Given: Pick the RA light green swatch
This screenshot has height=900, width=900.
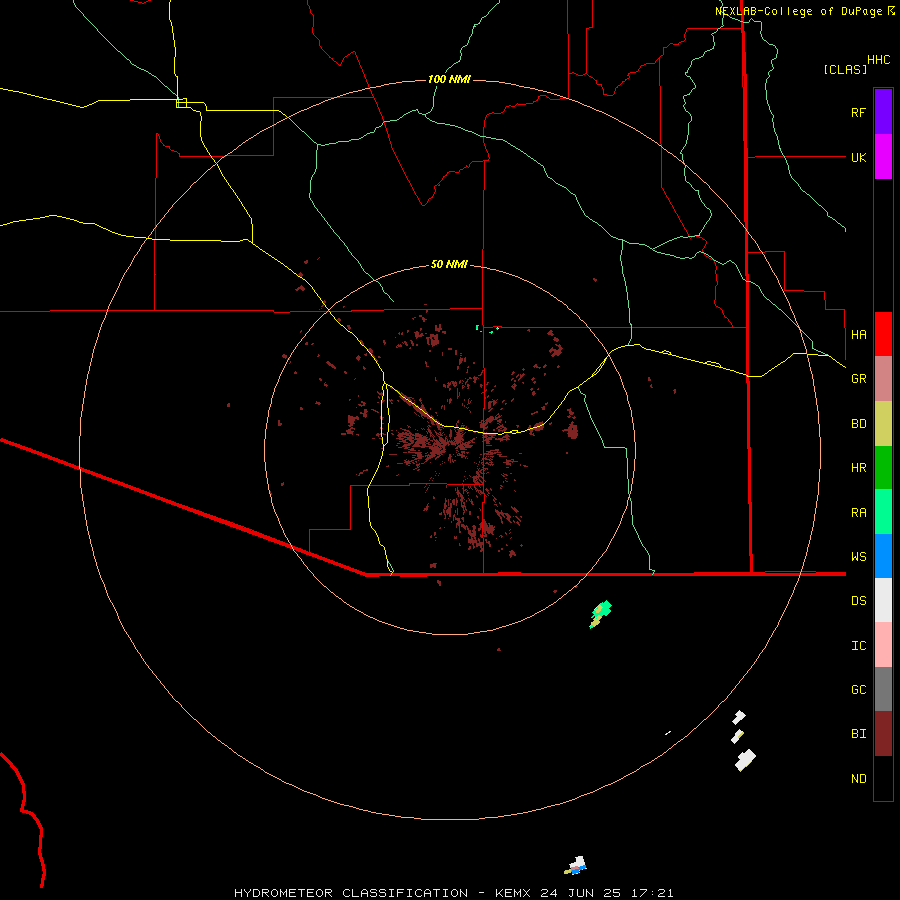Looking at the screenshot, I should click(883, 512).
